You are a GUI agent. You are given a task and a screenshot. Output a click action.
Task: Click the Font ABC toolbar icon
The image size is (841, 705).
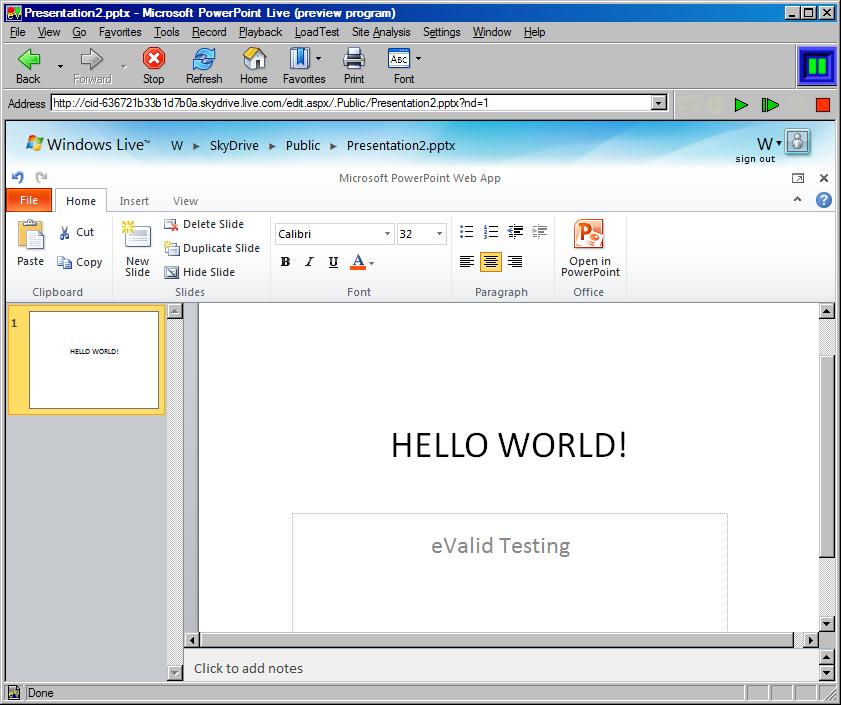pos(399,58)
